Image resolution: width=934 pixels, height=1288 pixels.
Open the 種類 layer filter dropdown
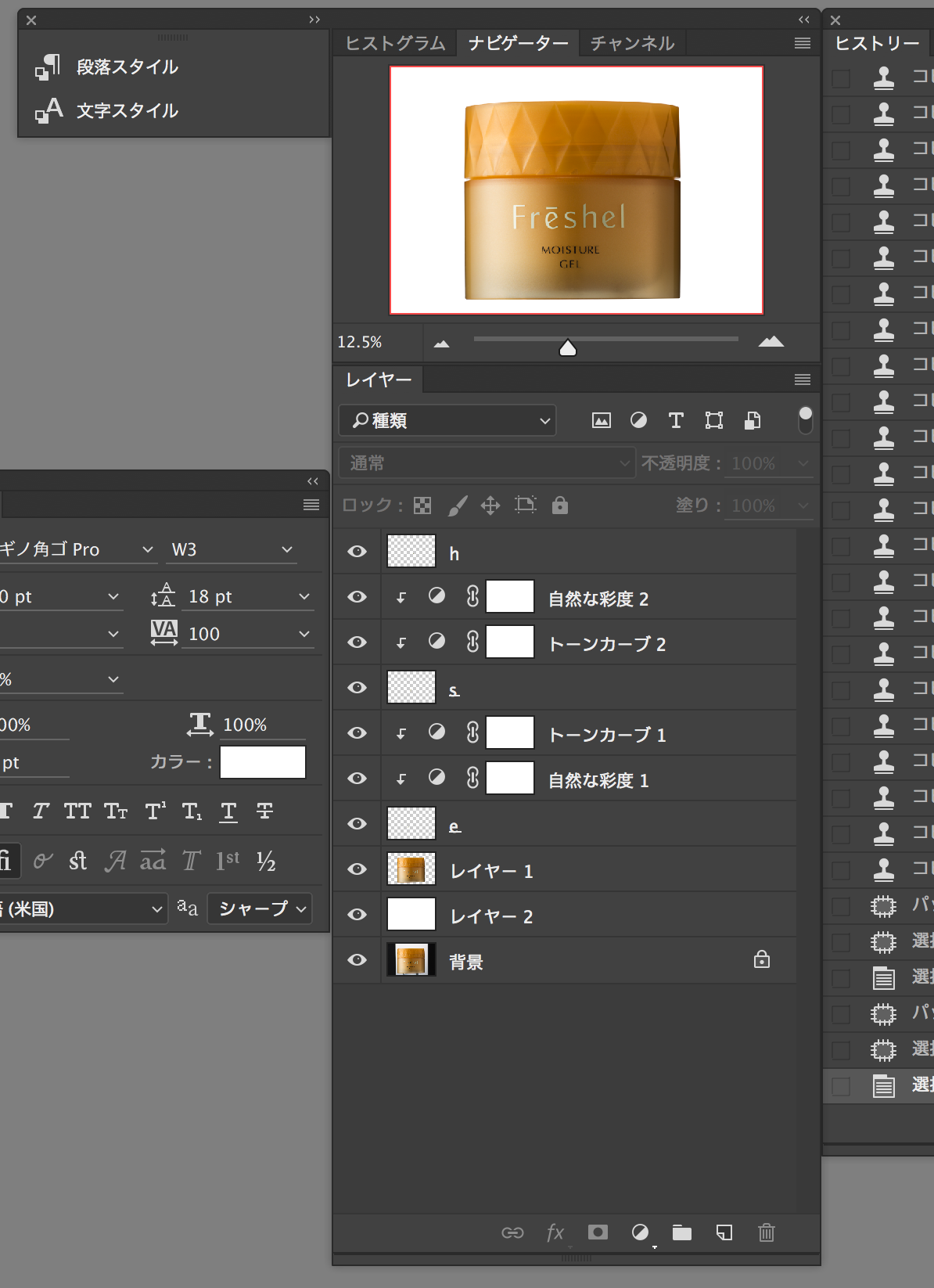[448, 421]
